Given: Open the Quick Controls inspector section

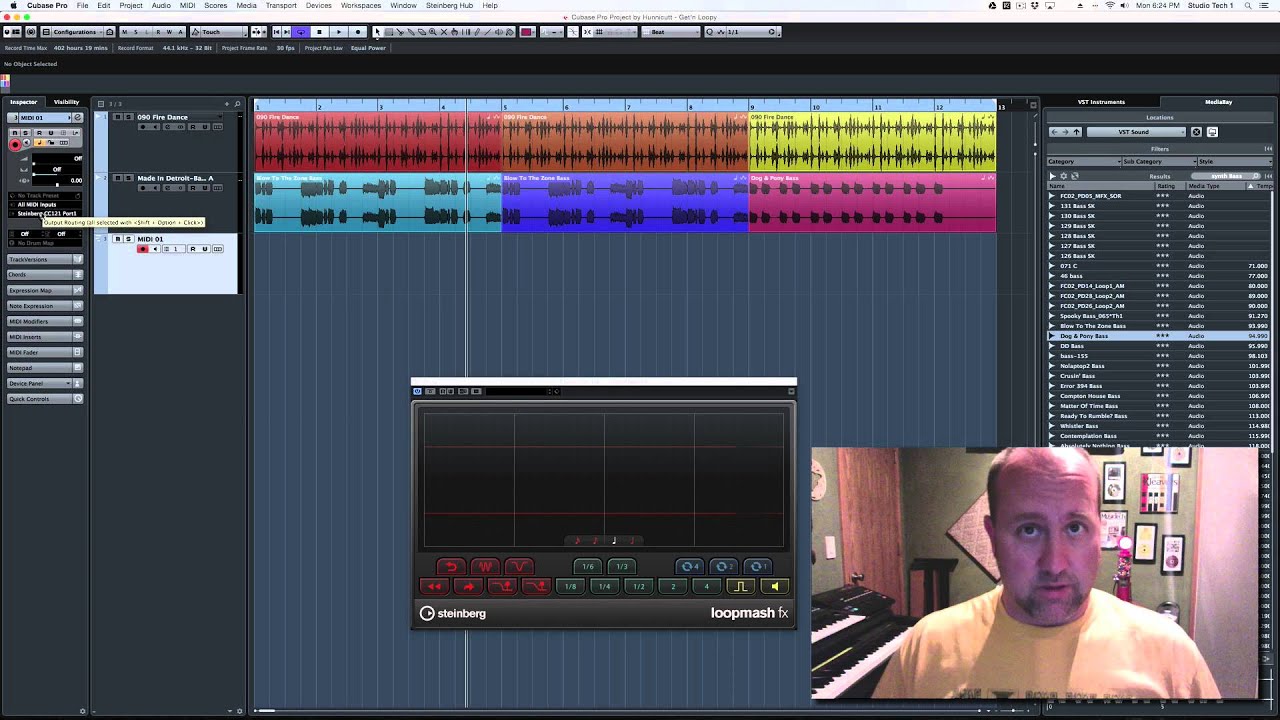Looking at the screenshot, I should coord(45,399).
